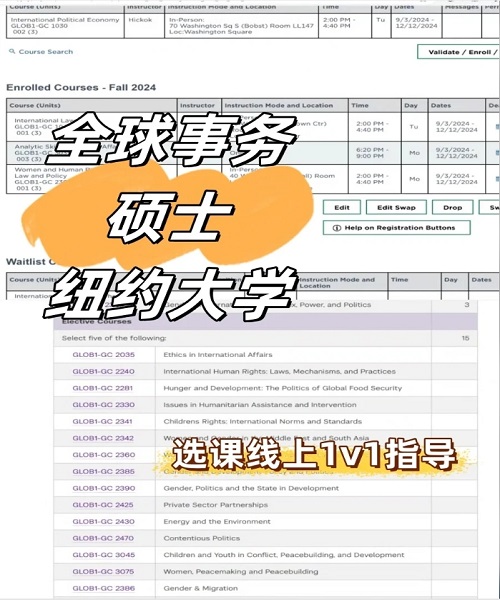Click the info icon on Help button

[337, 228]
